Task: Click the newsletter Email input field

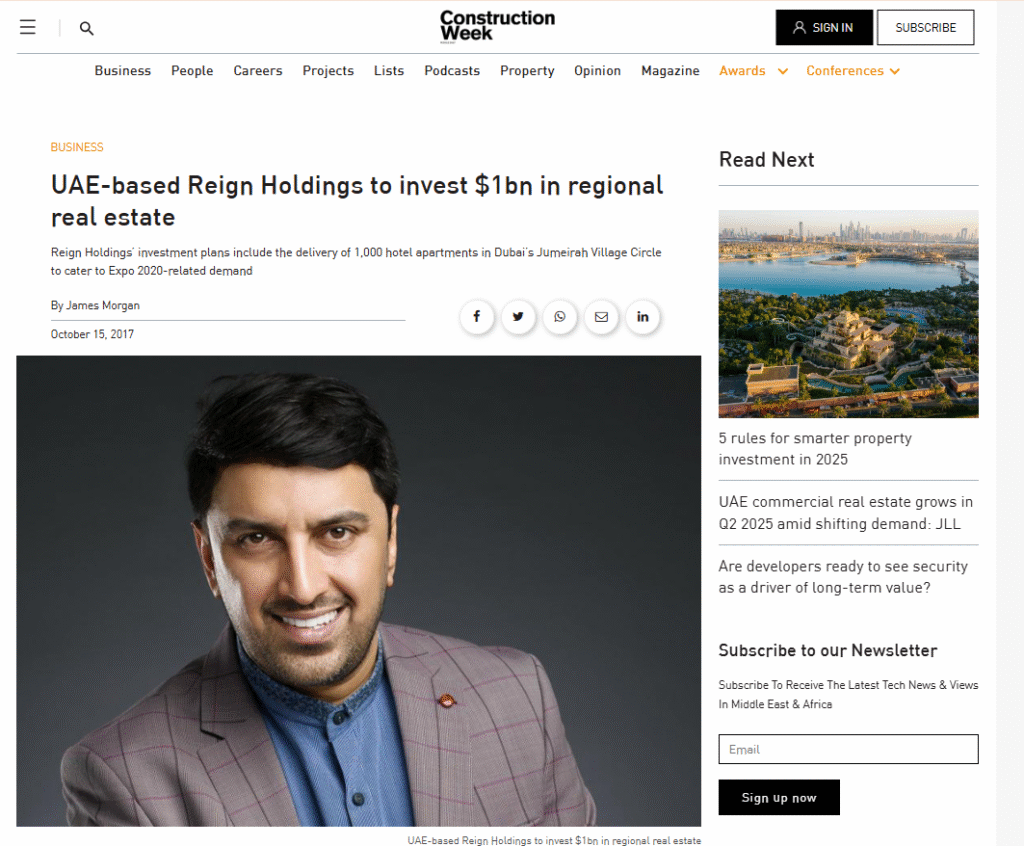Action: [848, 749]
